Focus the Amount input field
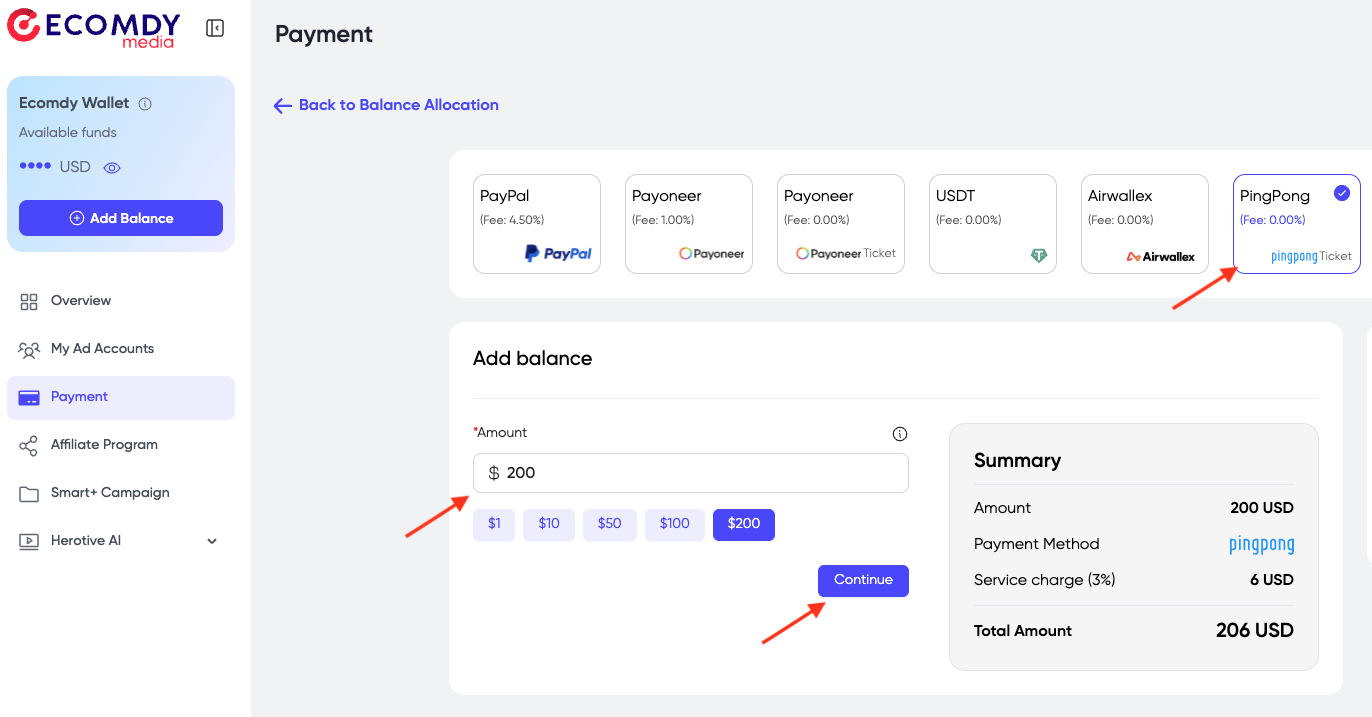The width and height of the screenshot is (1372, 717). pyautogui.click(x=691, y=473)
